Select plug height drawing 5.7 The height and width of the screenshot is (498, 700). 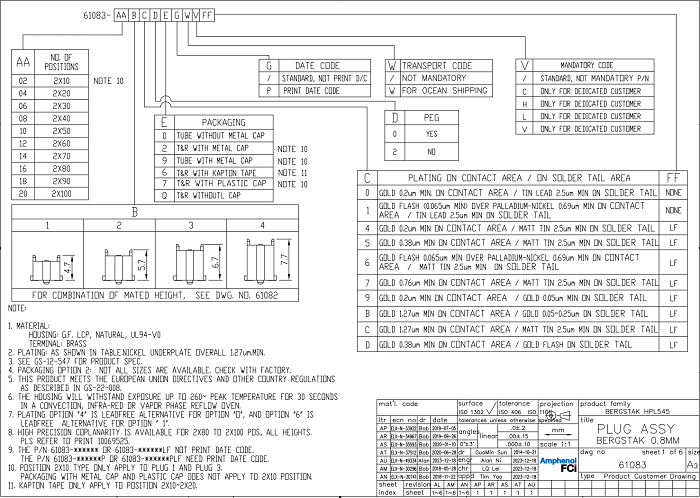click(126, 265)
